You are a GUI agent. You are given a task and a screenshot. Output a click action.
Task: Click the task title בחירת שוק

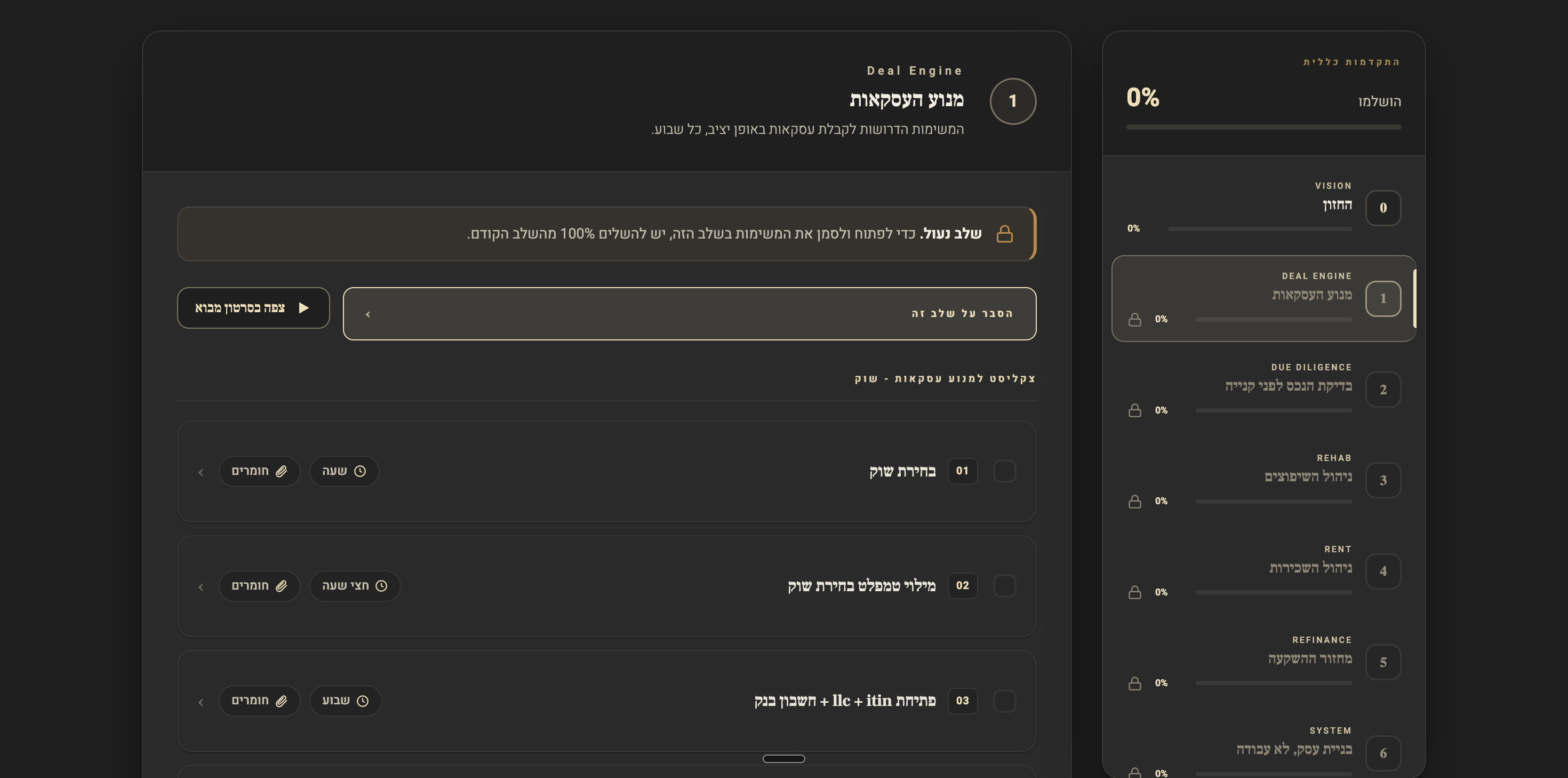tap(902, 472)
